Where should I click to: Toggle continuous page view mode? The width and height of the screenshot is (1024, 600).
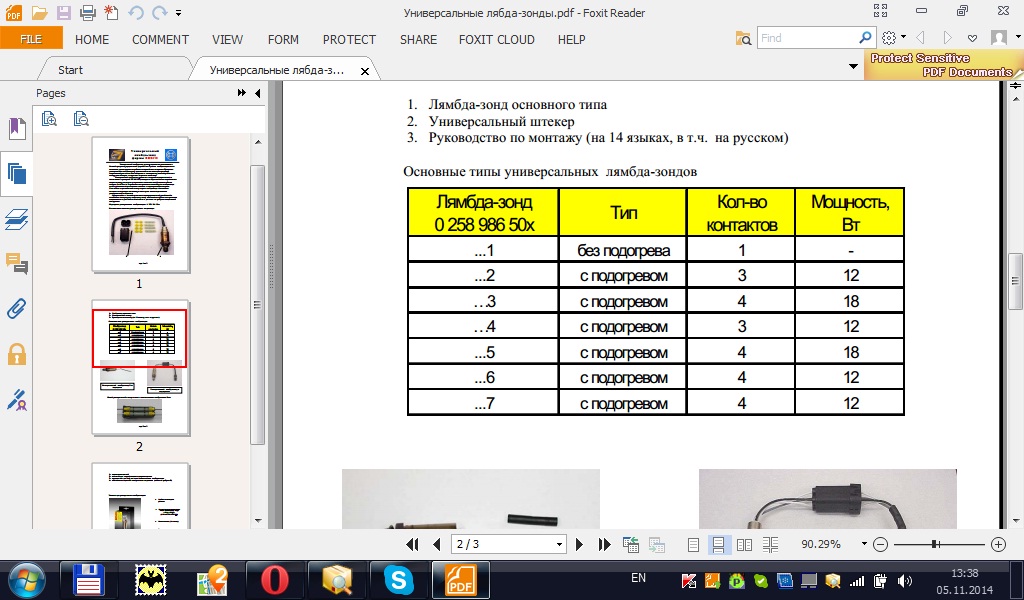(718, 545)
